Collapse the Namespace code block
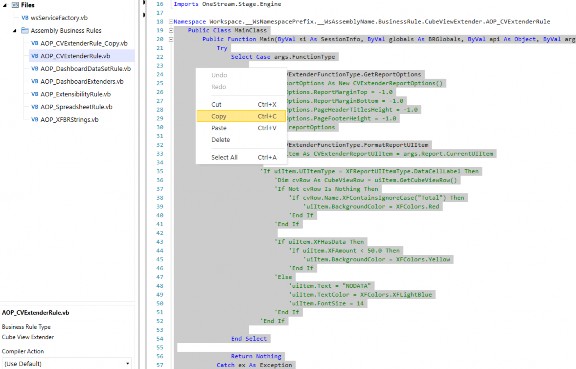The height and width of the screenshot is (369, 576). pyautogui.click(x=171, y=22)
